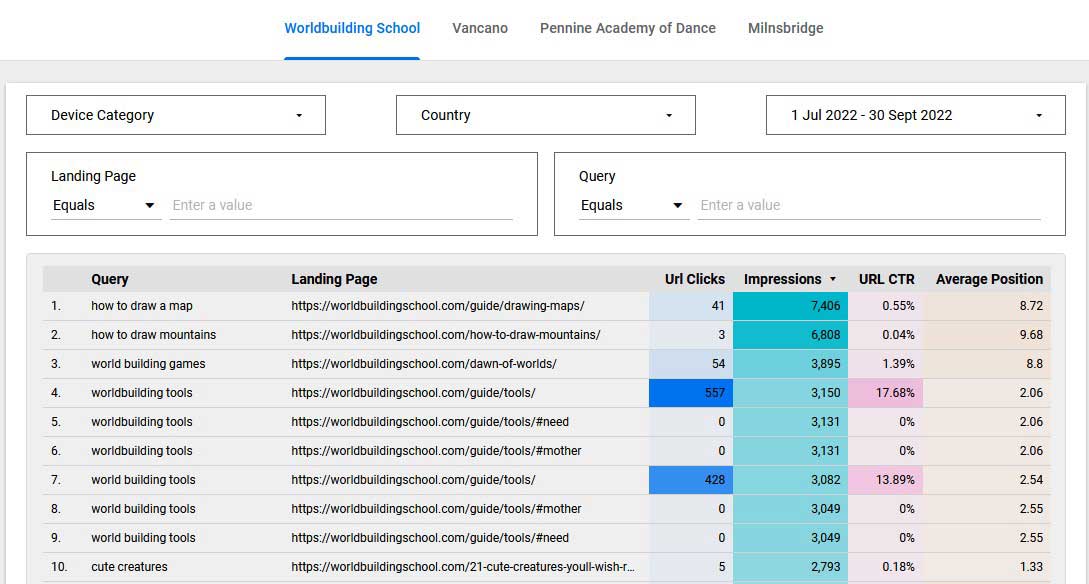Open the Country filter dropdown
This screenshot has height=584, width=1089.
click(545, 115)
